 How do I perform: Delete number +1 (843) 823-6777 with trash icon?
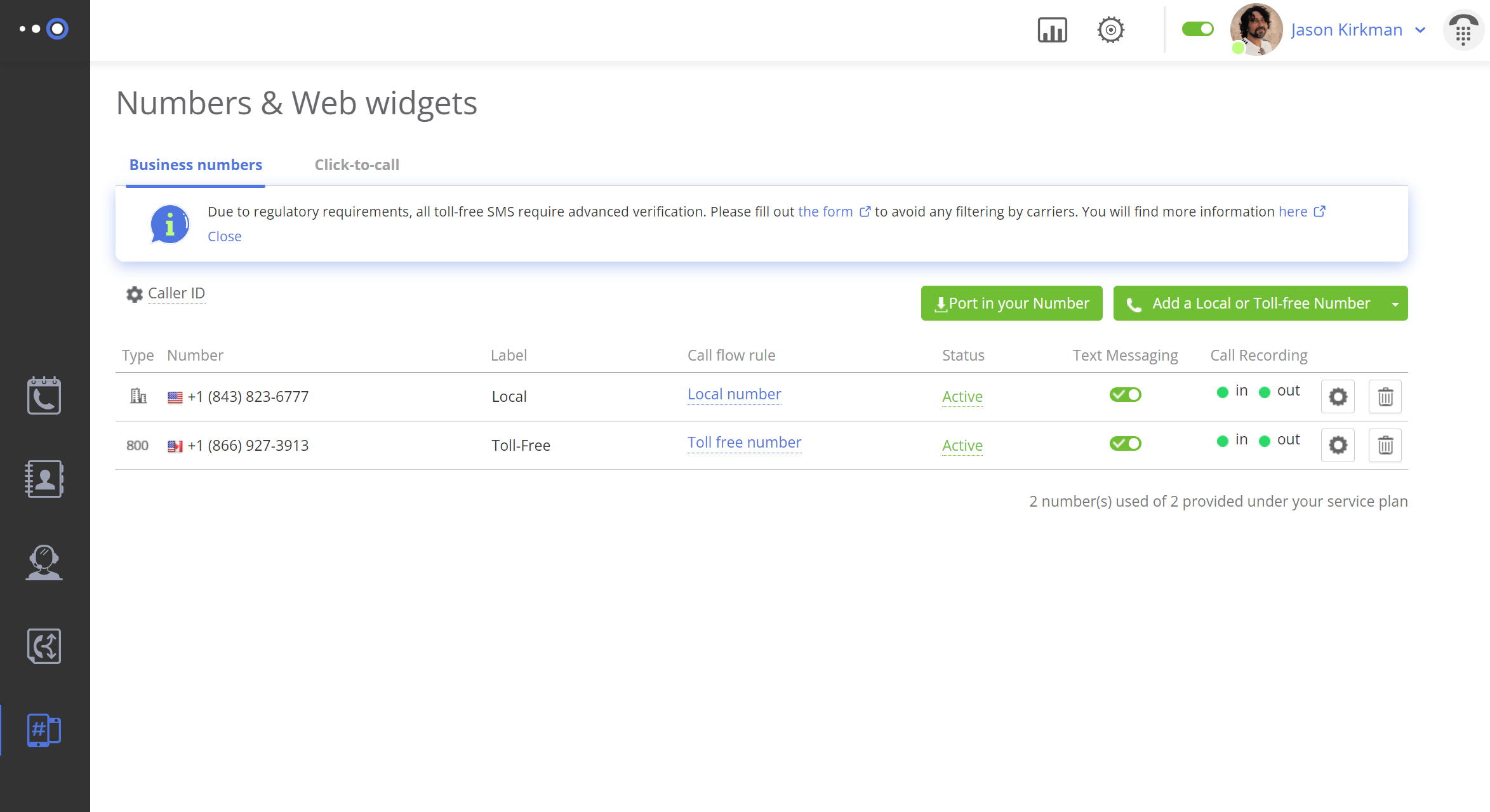1385,397
